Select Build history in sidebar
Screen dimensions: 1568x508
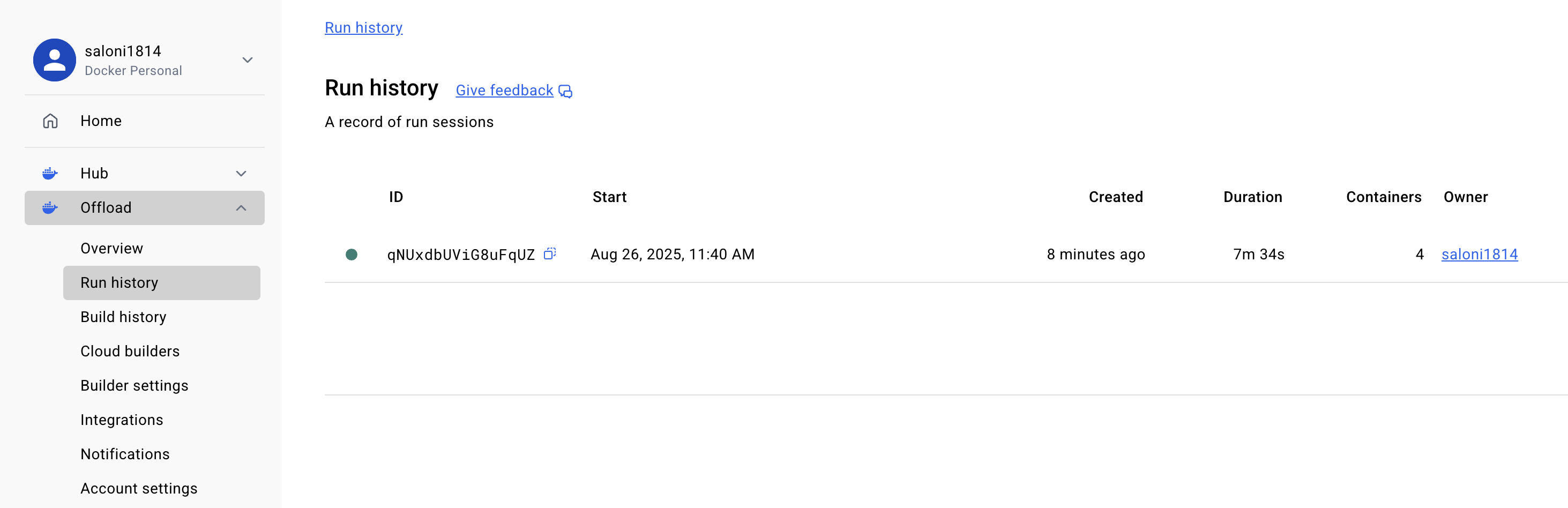[124, 317]
